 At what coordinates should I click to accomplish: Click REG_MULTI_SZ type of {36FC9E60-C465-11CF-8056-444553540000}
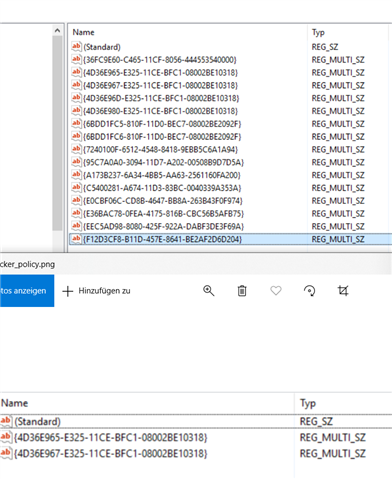(338, 60)
